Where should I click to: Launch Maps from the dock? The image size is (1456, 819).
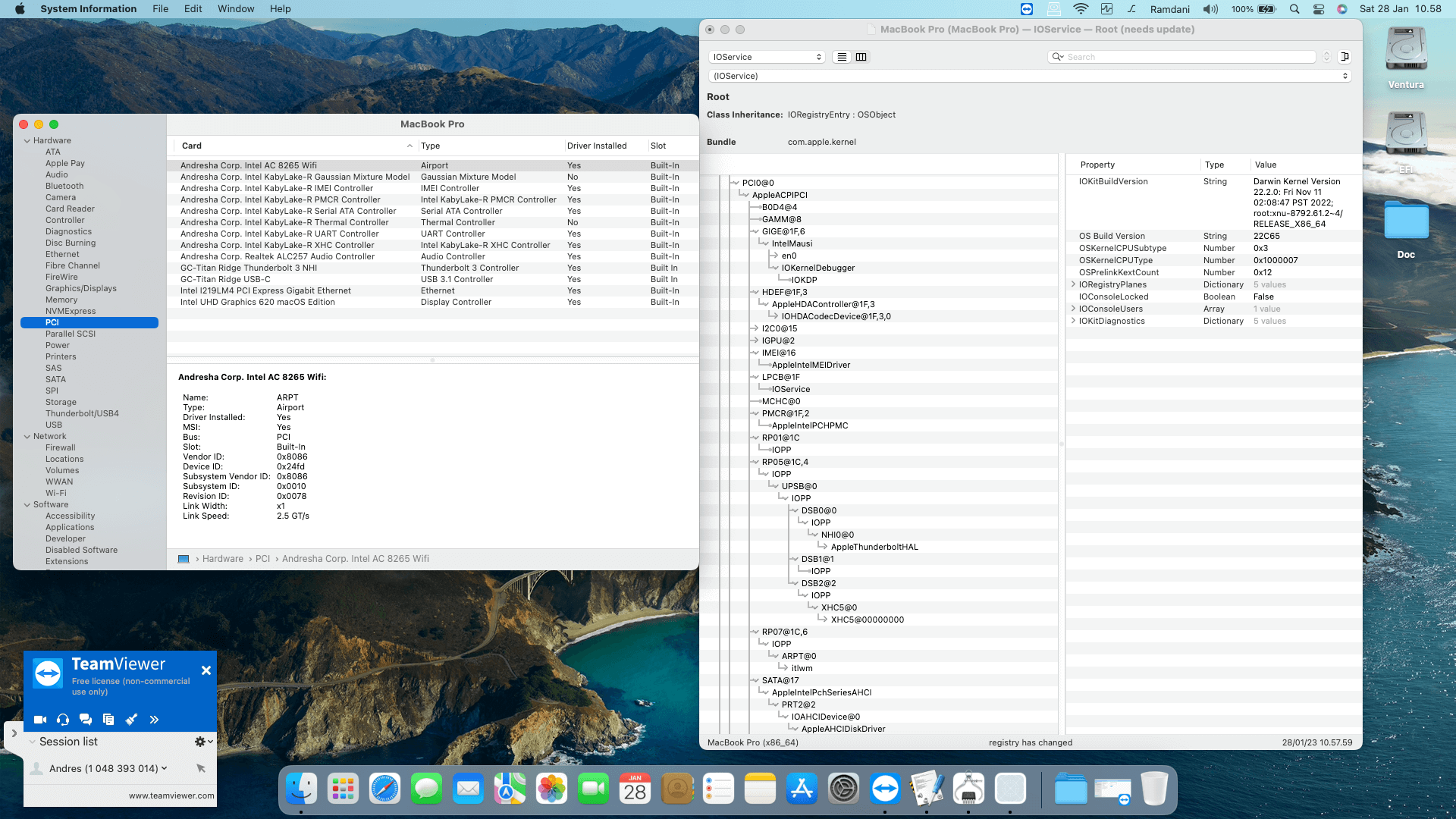510,789
